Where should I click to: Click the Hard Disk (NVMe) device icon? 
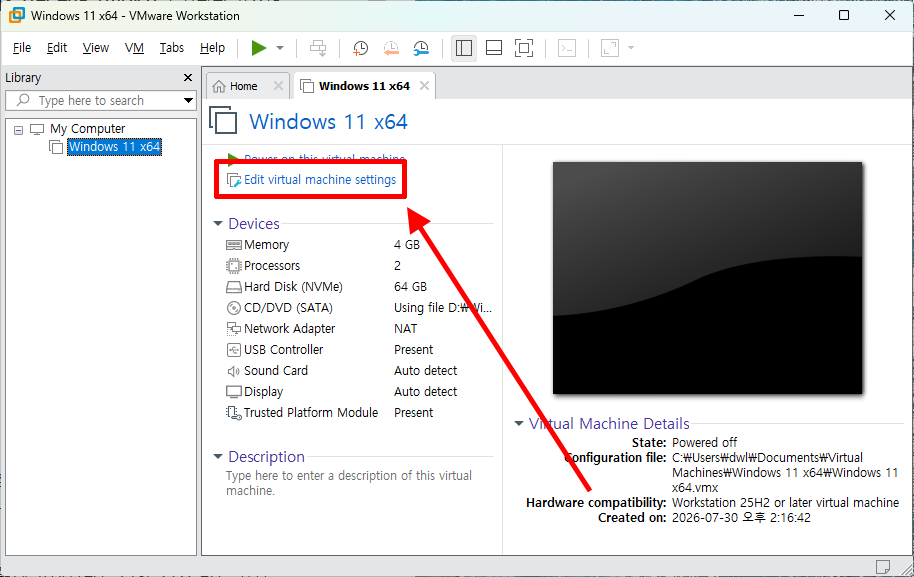tap(234, 287)
